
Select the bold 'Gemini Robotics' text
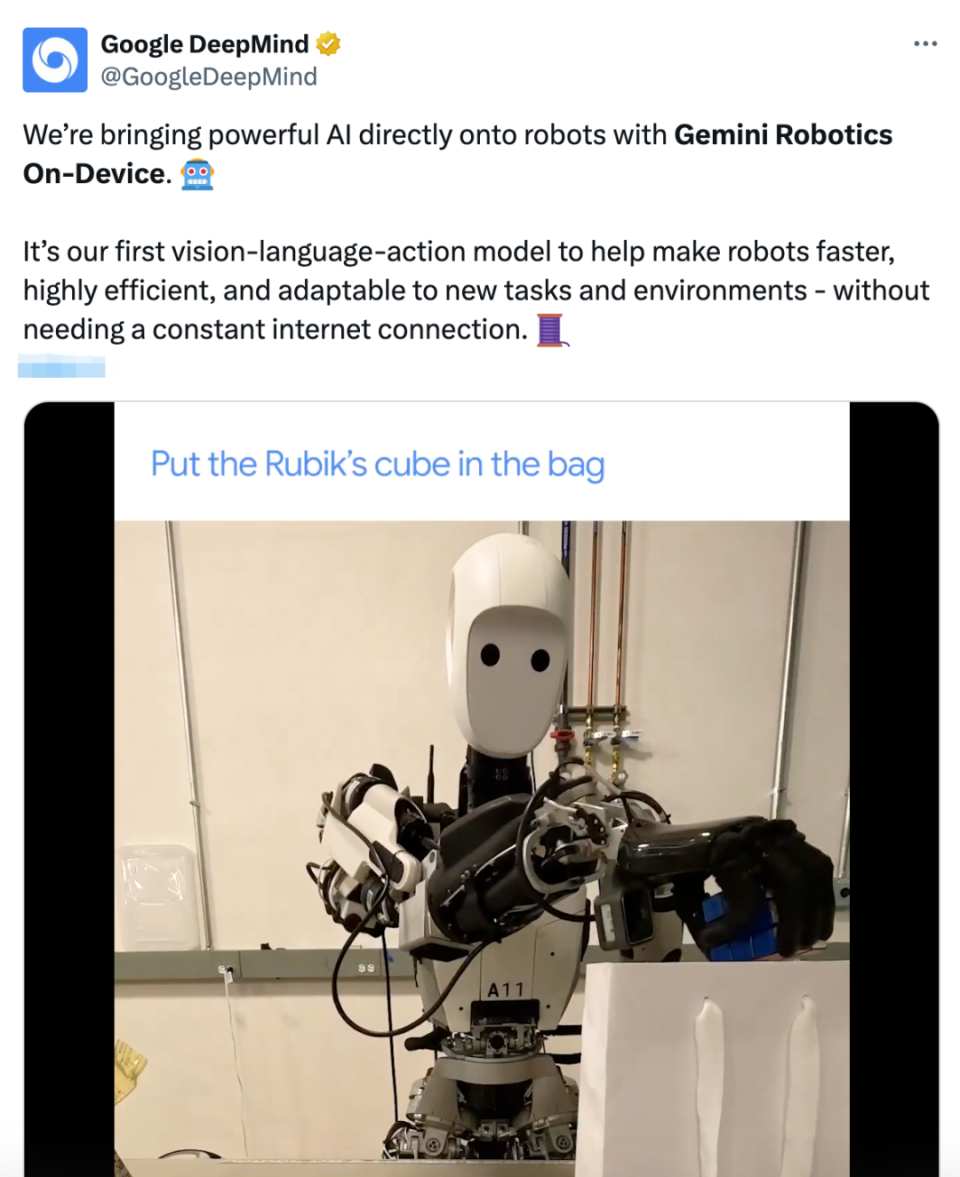pos(783,135)
